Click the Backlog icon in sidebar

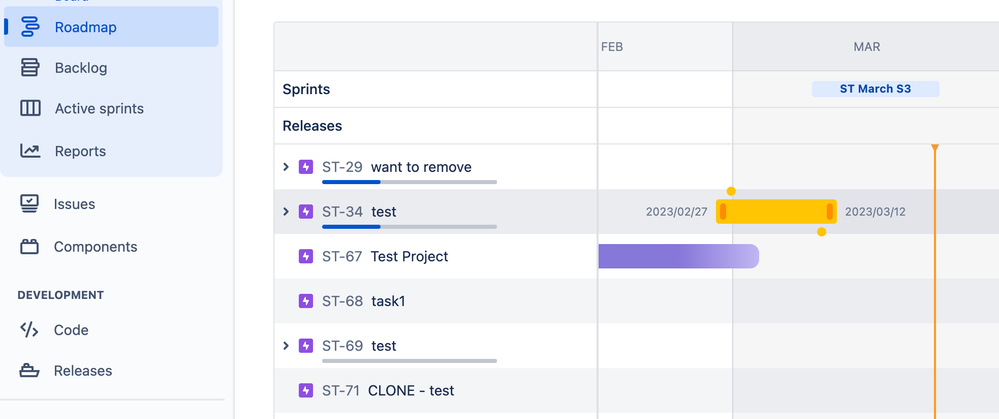tap(30, 68)
